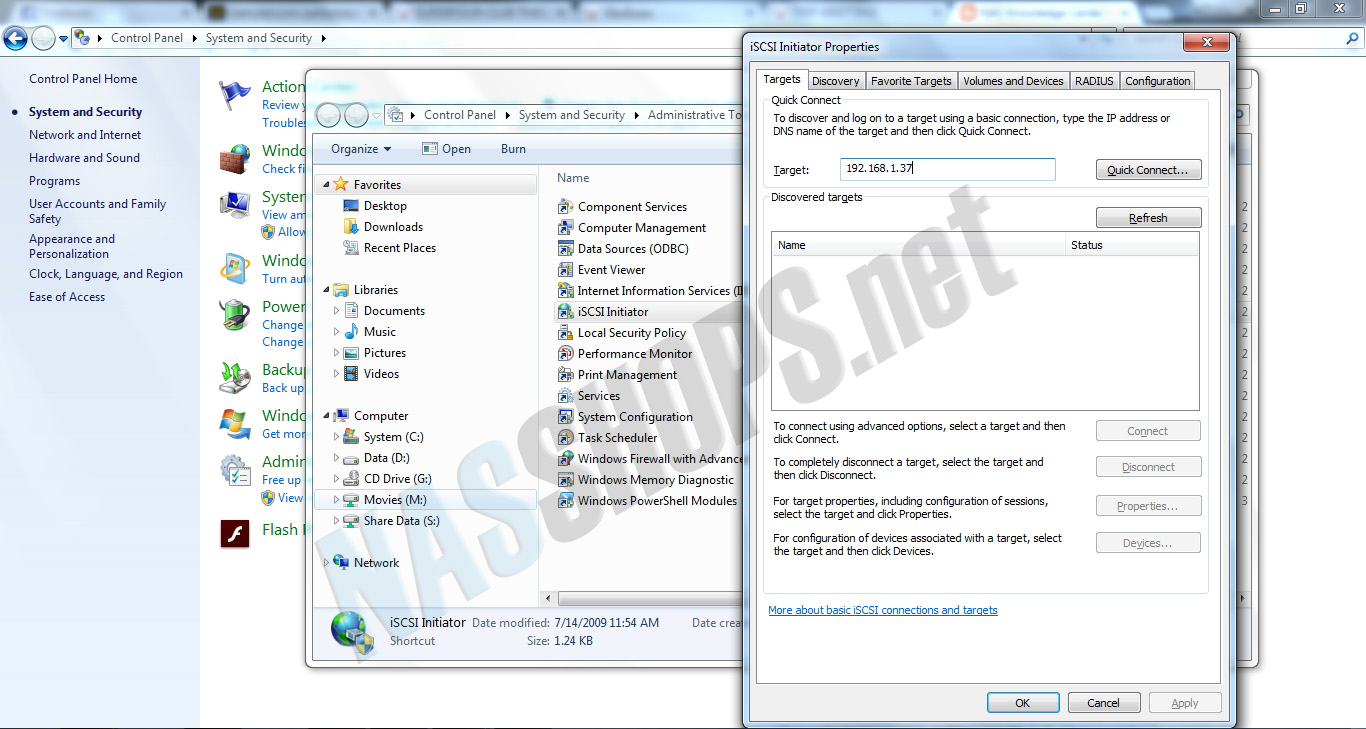
Task: Open Component Services icon in Administrative Tools
Action: pyautogui.click(x=567, y=207)
